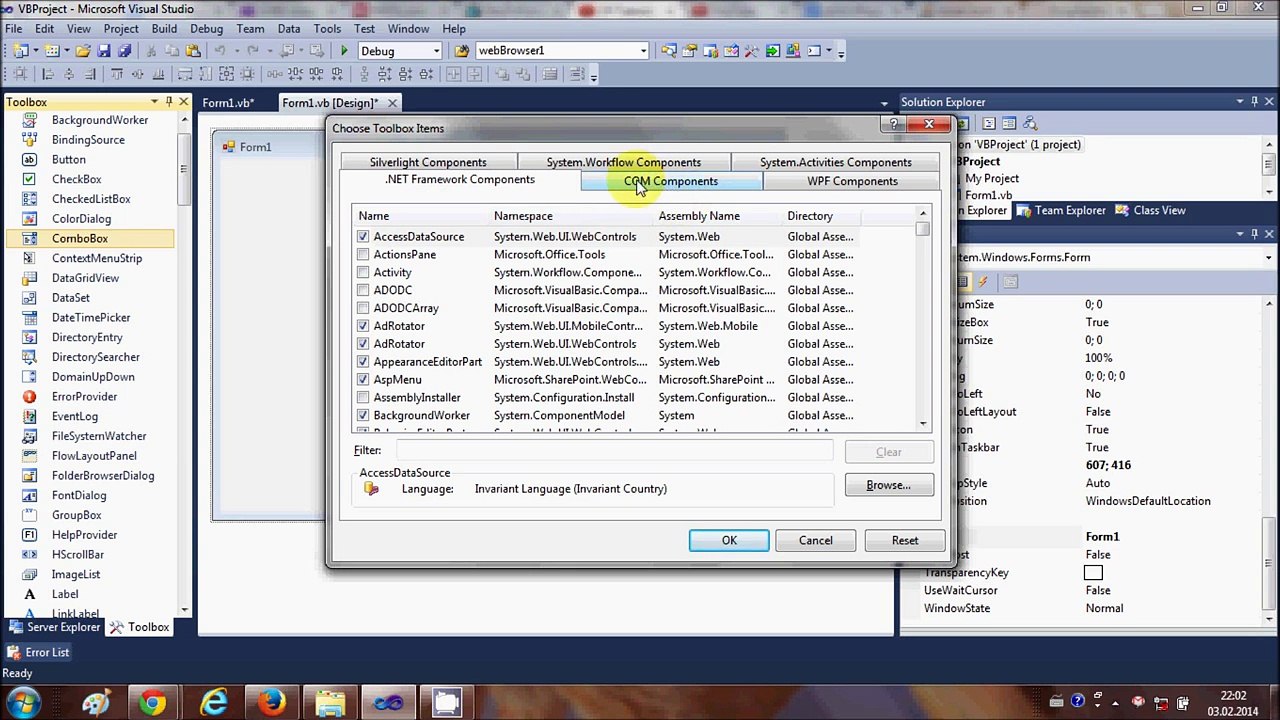Switch to the Form1.vb* code tab
This screenshot has height=720, width=1280.
[x=228, y=103]
